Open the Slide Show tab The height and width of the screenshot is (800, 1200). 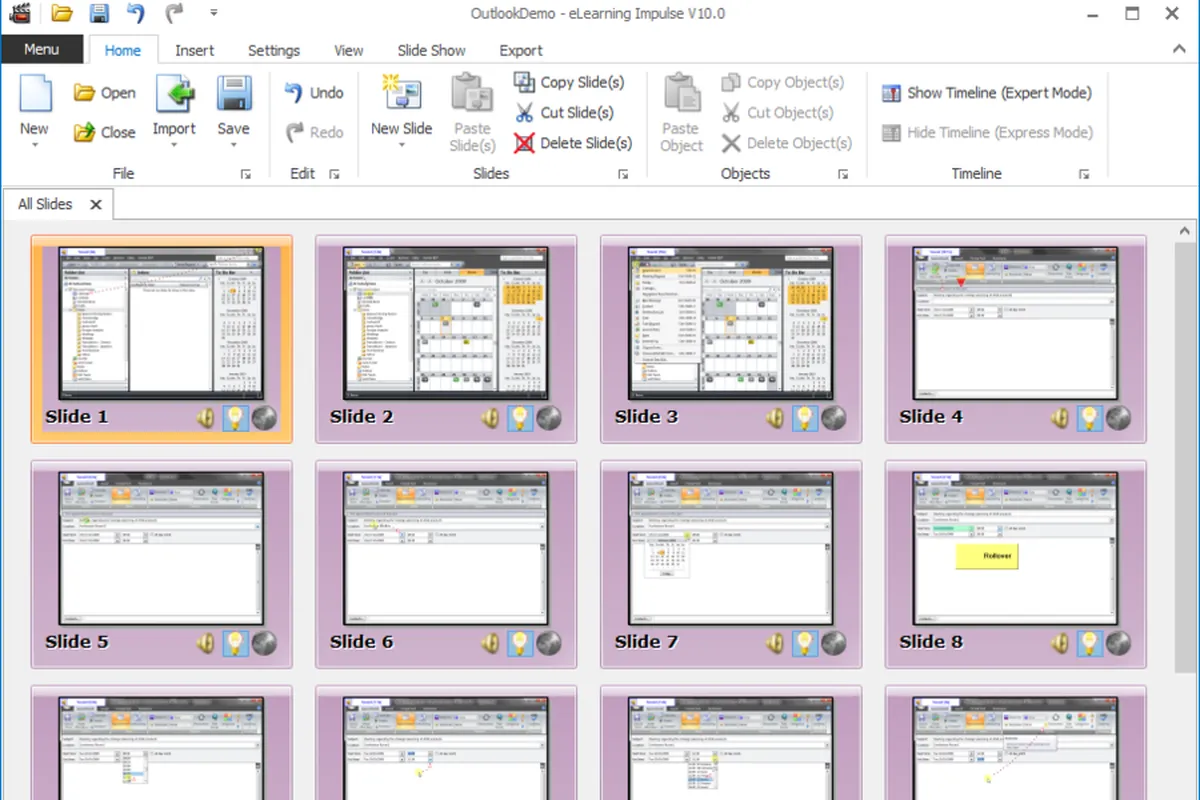point(431,50)
